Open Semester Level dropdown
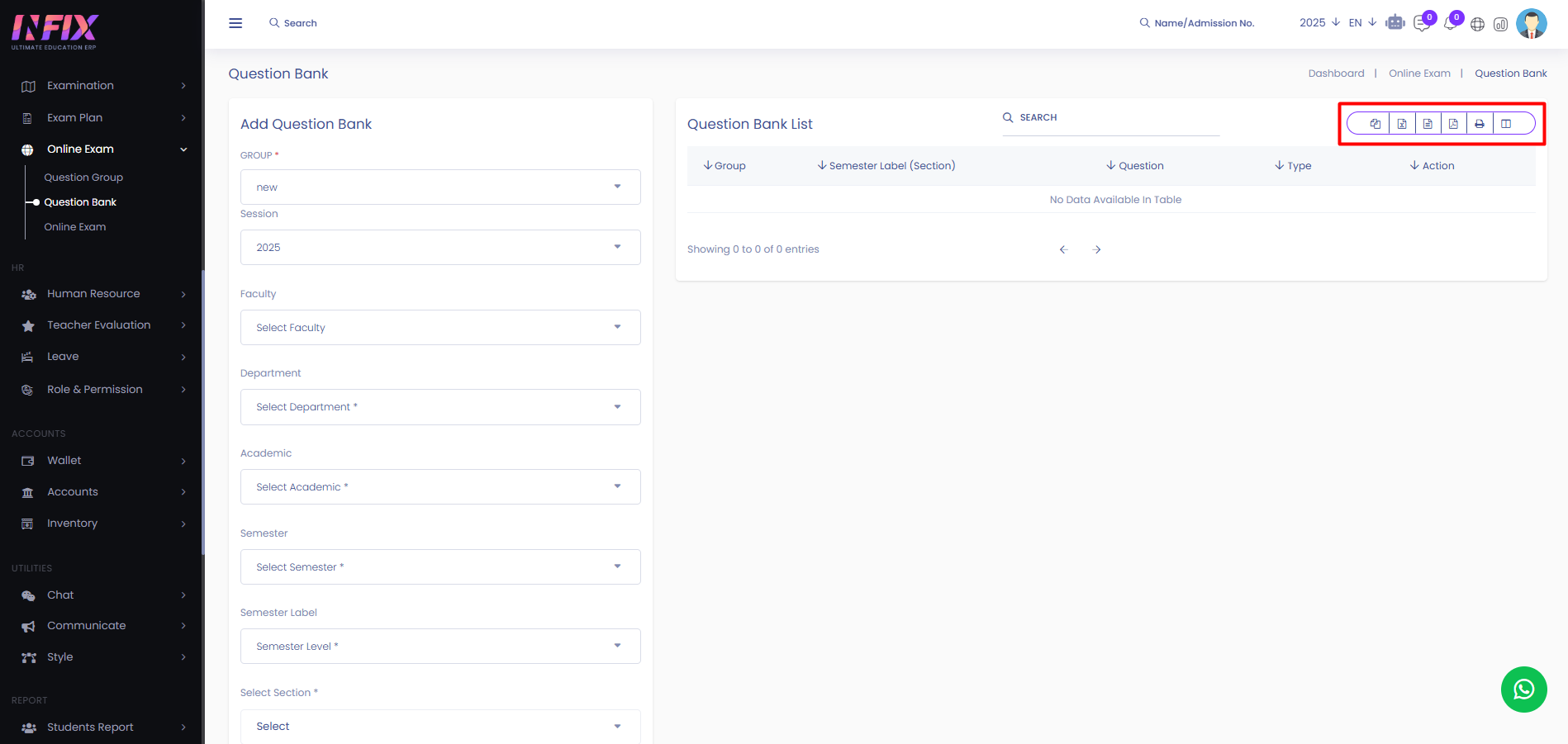Screen dimensions: 1568x744 click(x=440, y=647)
